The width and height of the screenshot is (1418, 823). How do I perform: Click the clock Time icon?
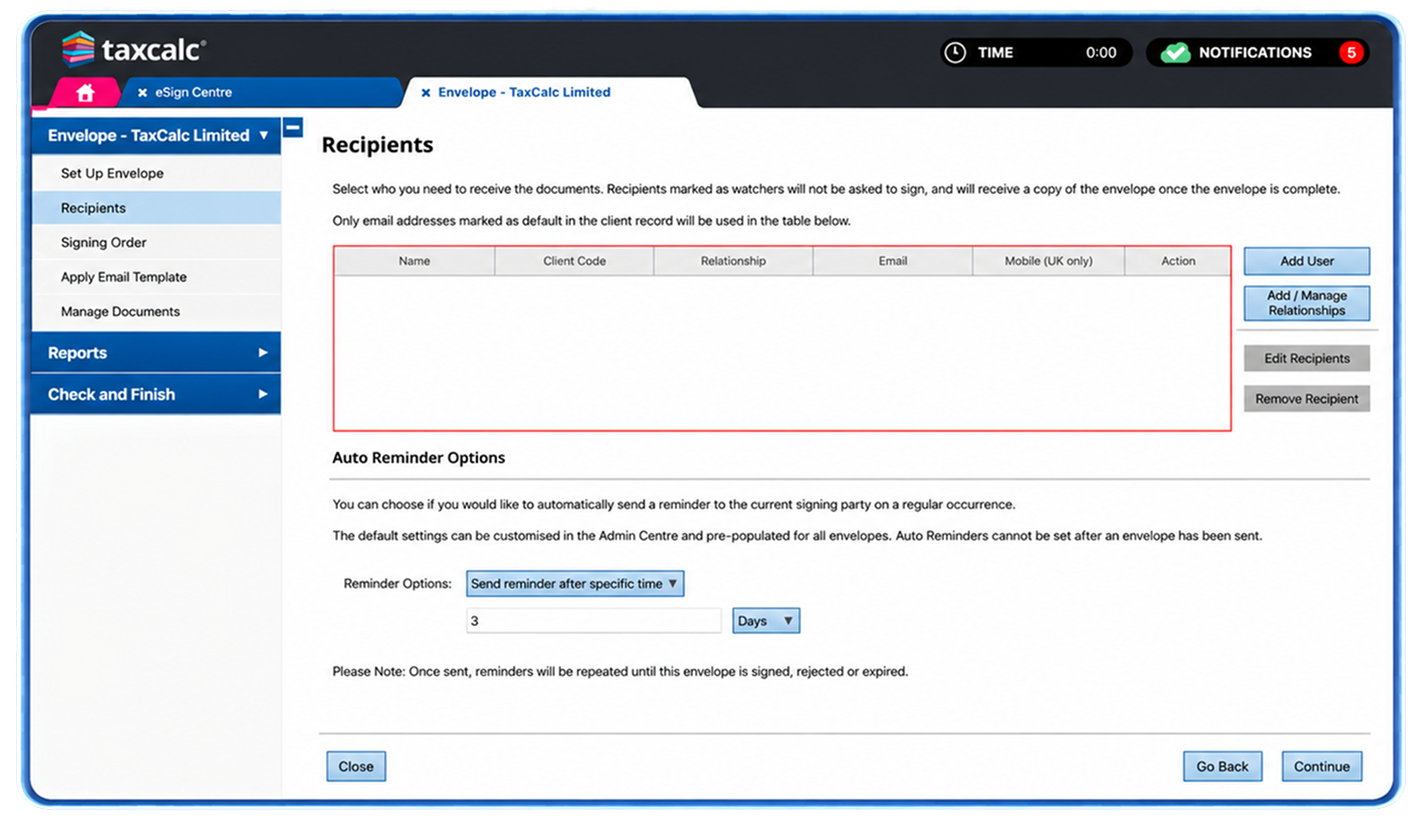tap(955, 53)
